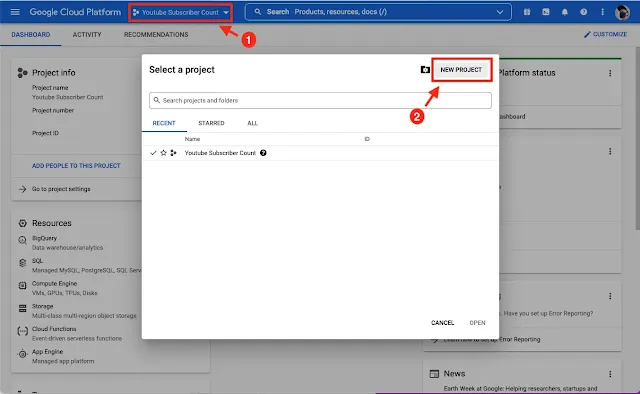Click the NEW PROJECT button
The width and height of the screenshot is (640, 394).
coord(461,70)
